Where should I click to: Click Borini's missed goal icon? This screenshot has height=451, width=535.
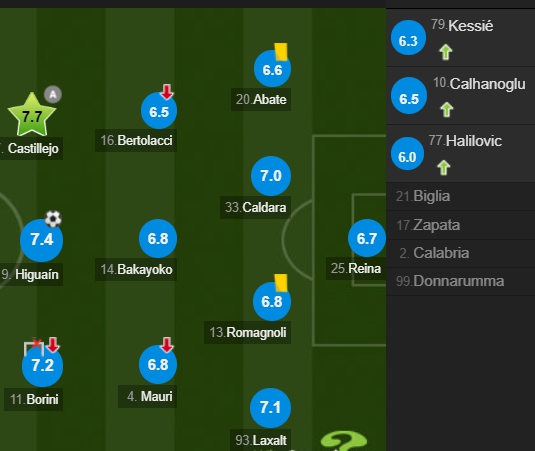pyautogui.click(x=34, y=347)
